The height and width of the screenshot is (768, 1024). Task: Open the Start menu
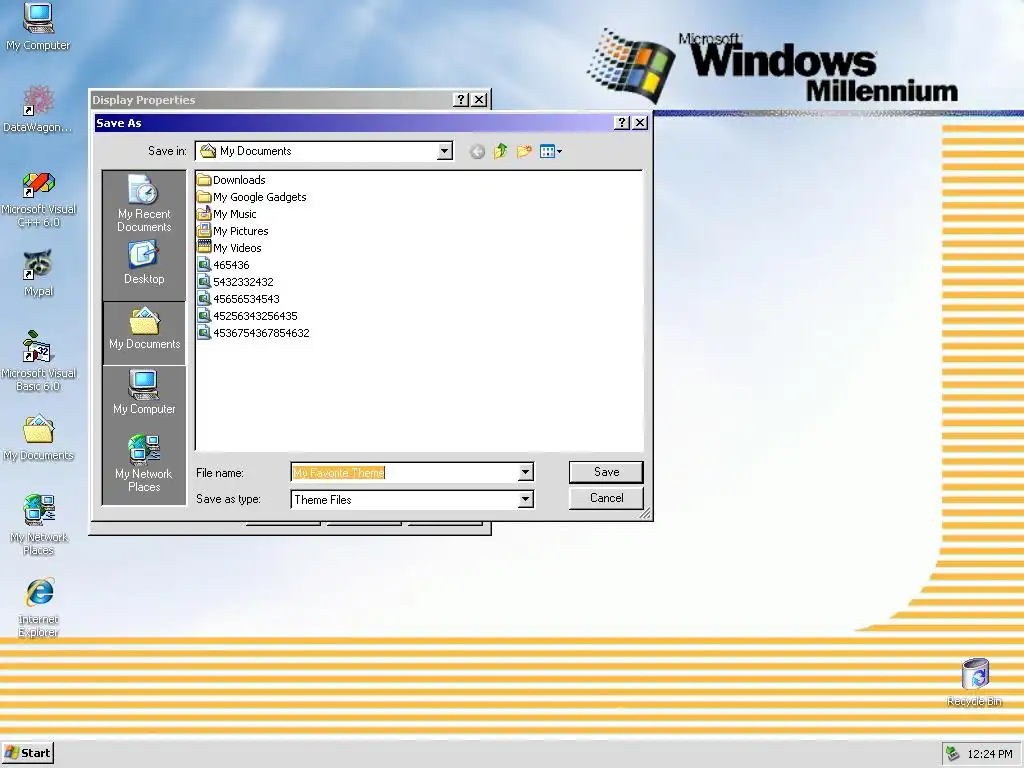pos(27,753)
